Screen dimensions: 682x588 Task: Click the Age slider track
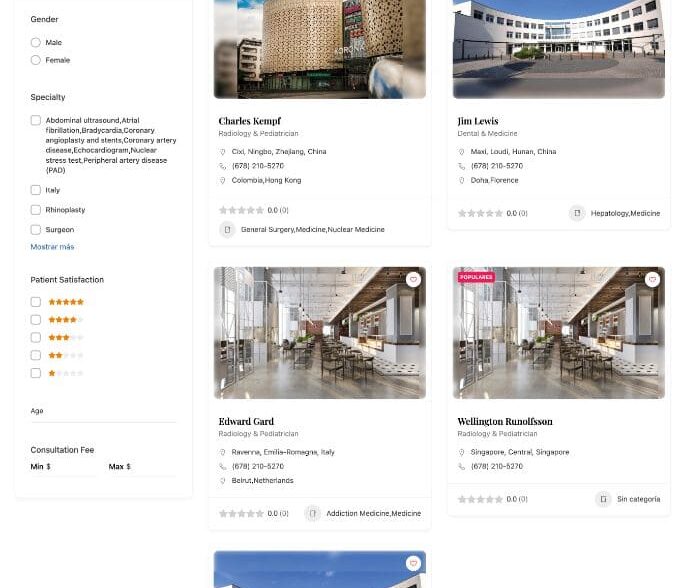coord(103,422)
